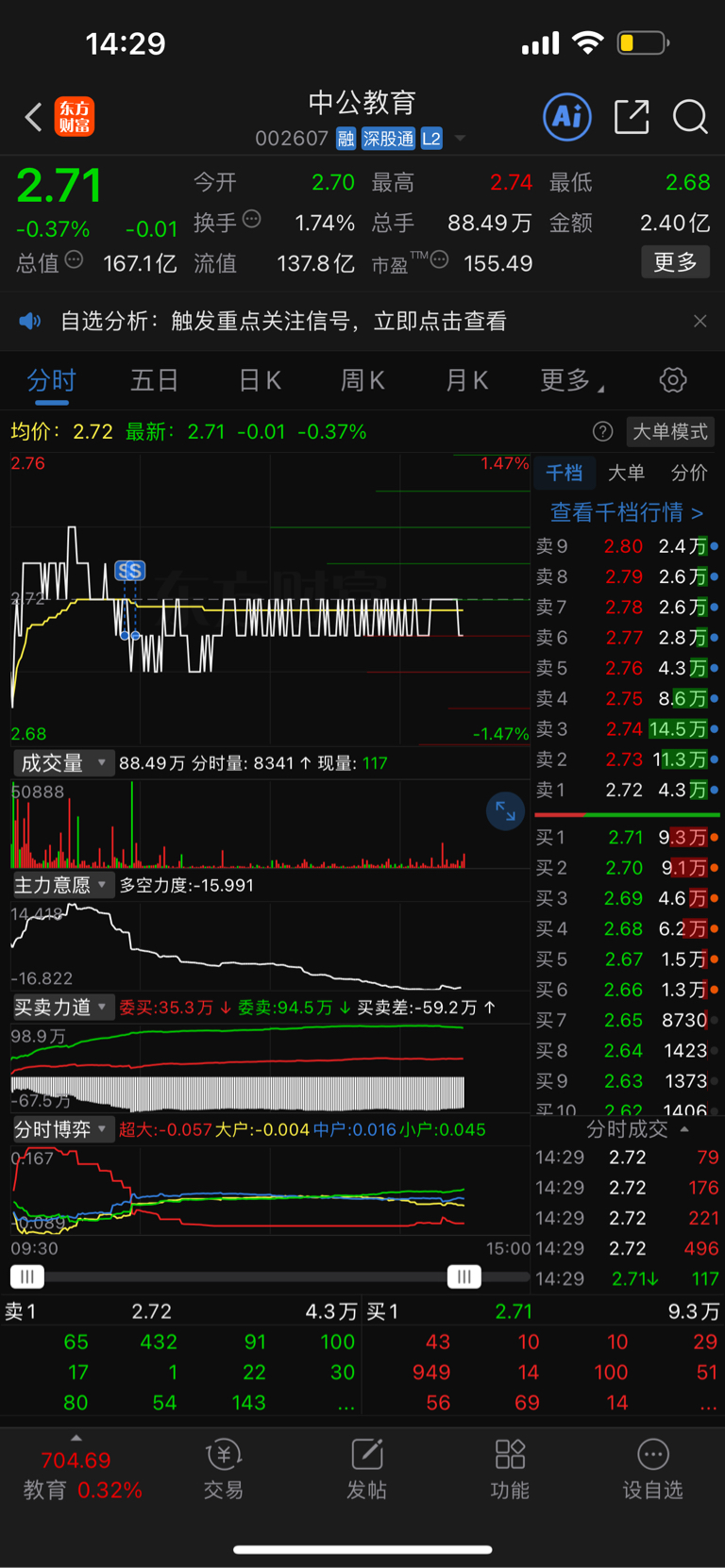Expand the stock code dropdown arrow
The width and height of the screenshot is (725, 1568).
tap(460, 139)
